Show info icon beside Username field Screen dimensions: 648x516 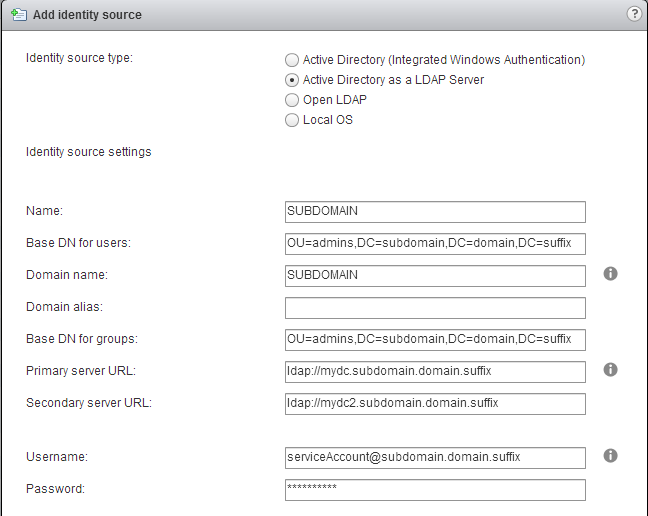click(610, 456)
